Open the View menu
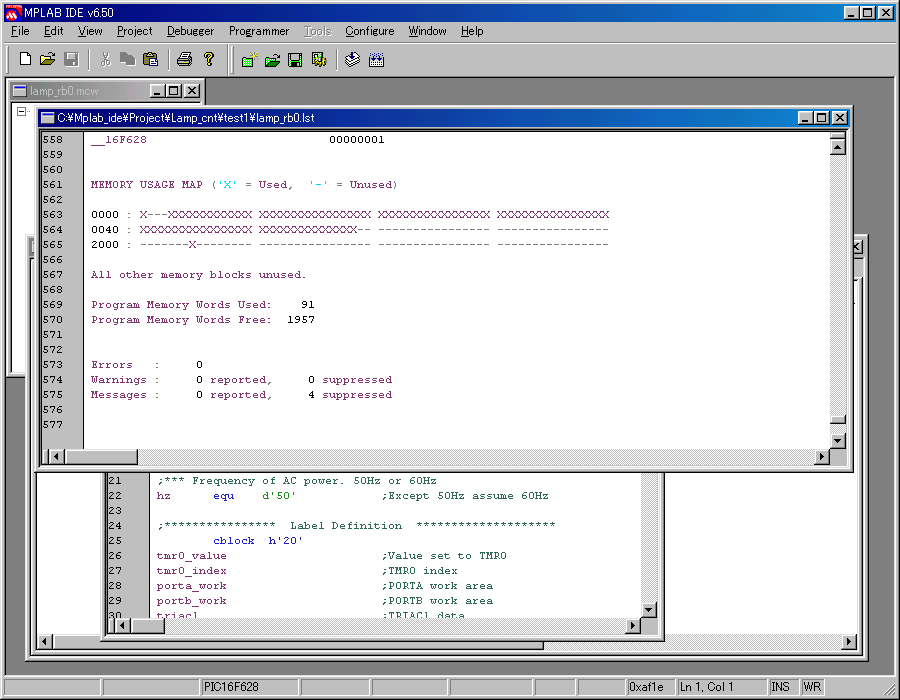Viewport: 900px width, 700px height. [90, 31]
